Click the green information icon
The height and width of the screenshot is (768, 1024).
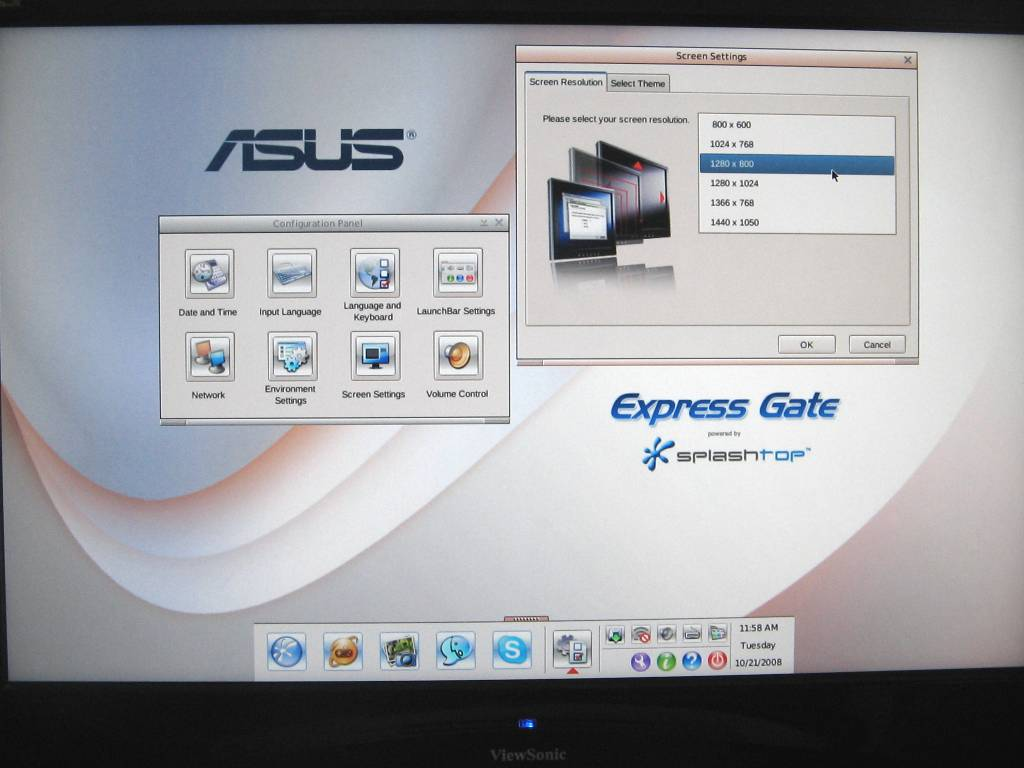[x=666, y=662]
